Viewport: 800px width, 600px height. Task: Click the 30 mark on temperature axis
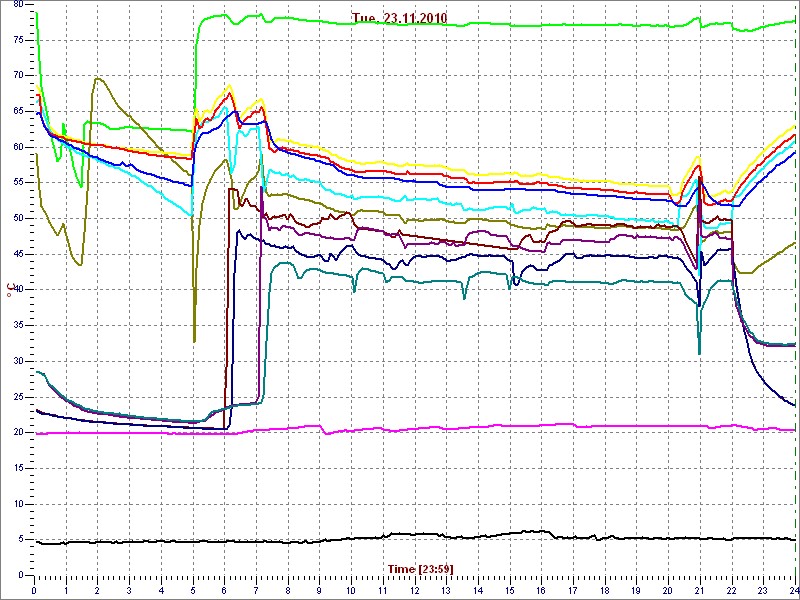[x=18, y=361]
